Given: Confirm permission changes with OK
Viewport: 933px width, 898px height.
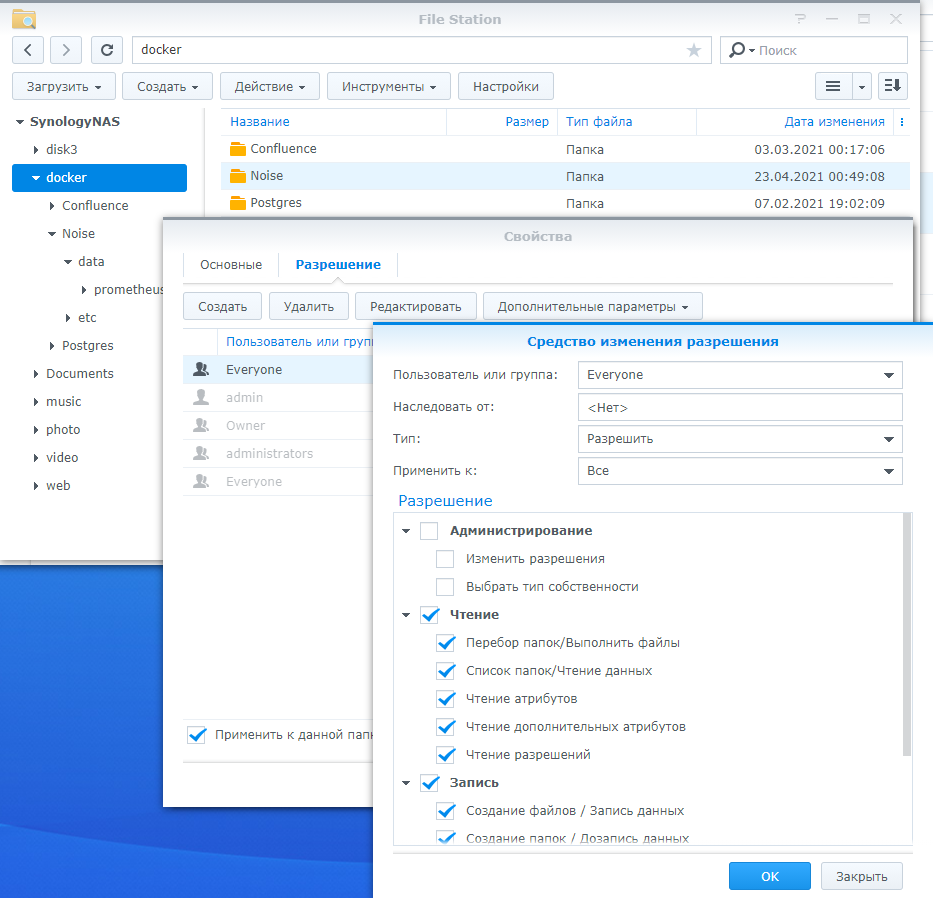Looking at the screenshot, I should pos(769,876).
